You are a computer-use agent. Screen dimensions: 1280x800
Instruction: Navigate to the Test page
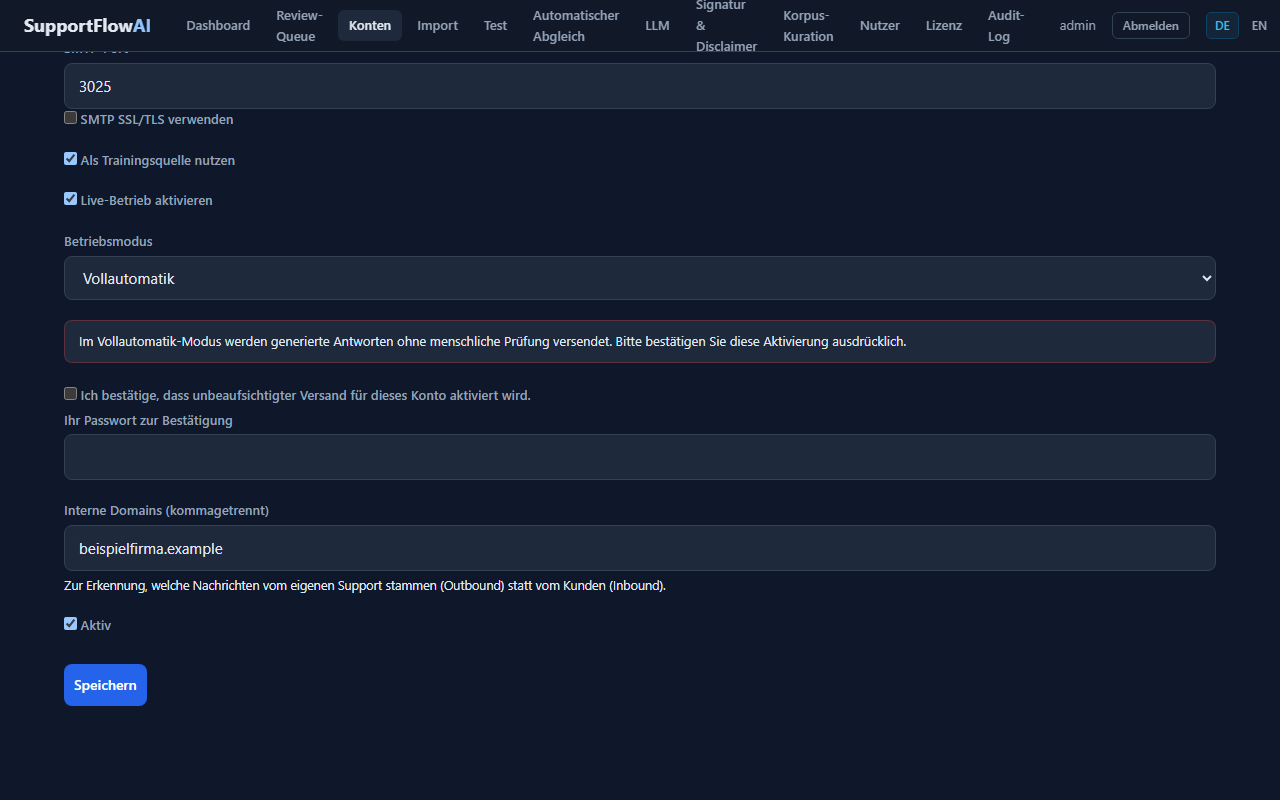click(x=495, y=26)
